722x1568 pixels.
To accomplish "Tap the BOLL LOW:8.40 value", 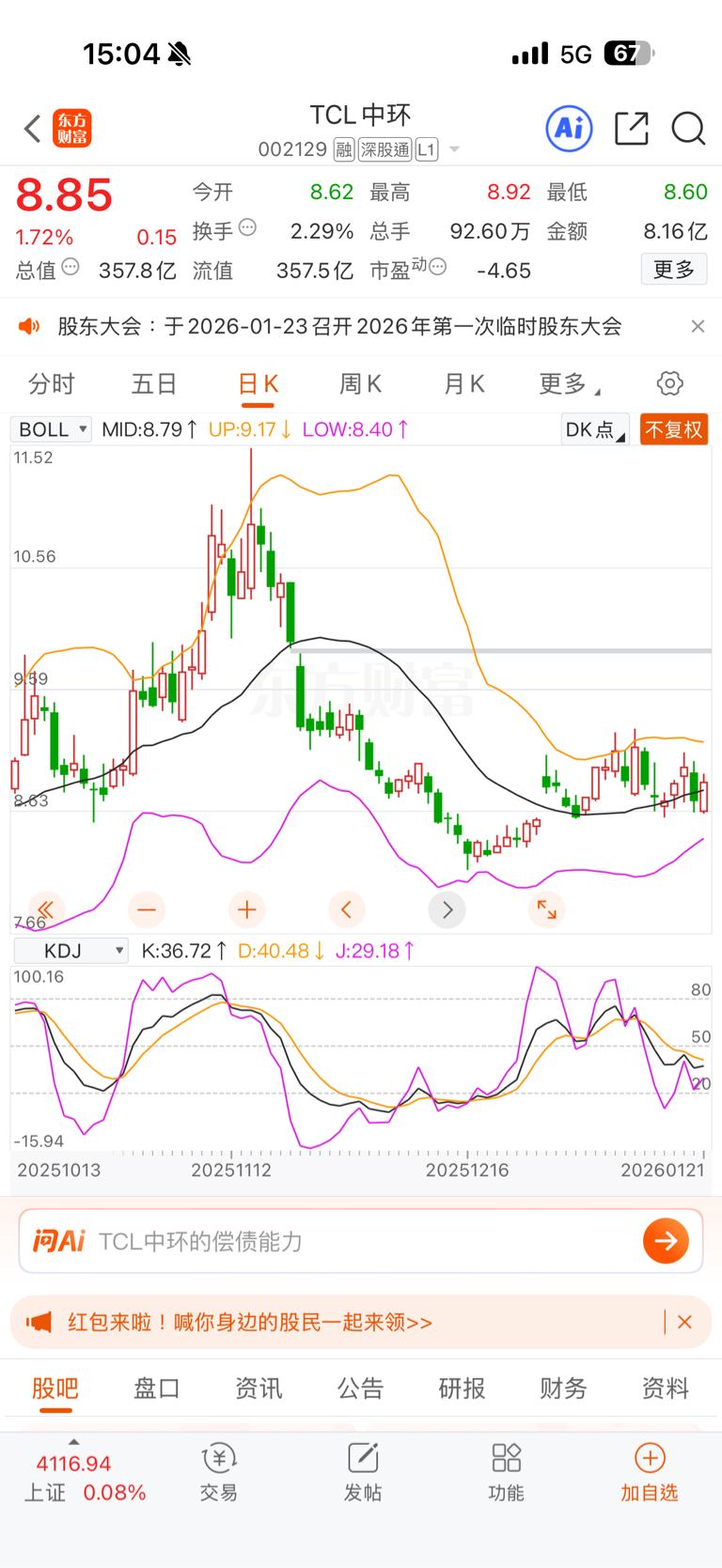I will click(355, 429).
